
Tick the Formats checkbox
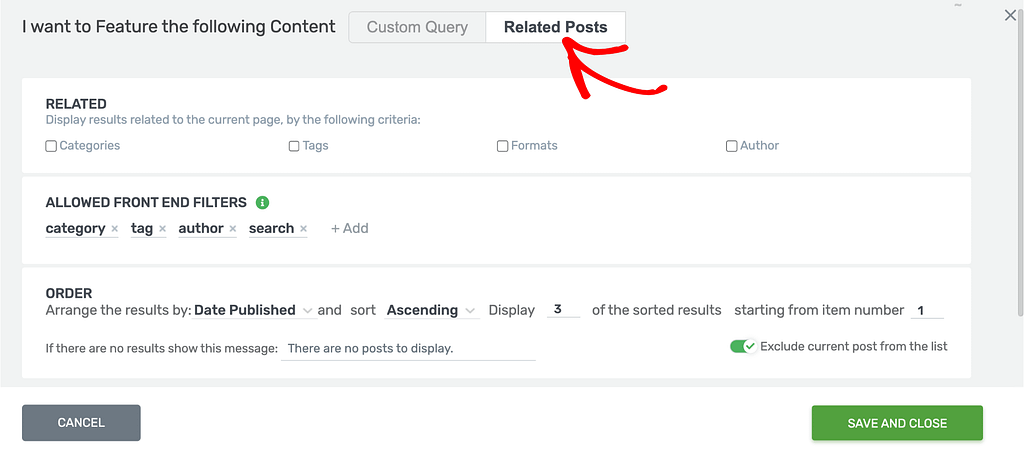(x=502, y=146)
